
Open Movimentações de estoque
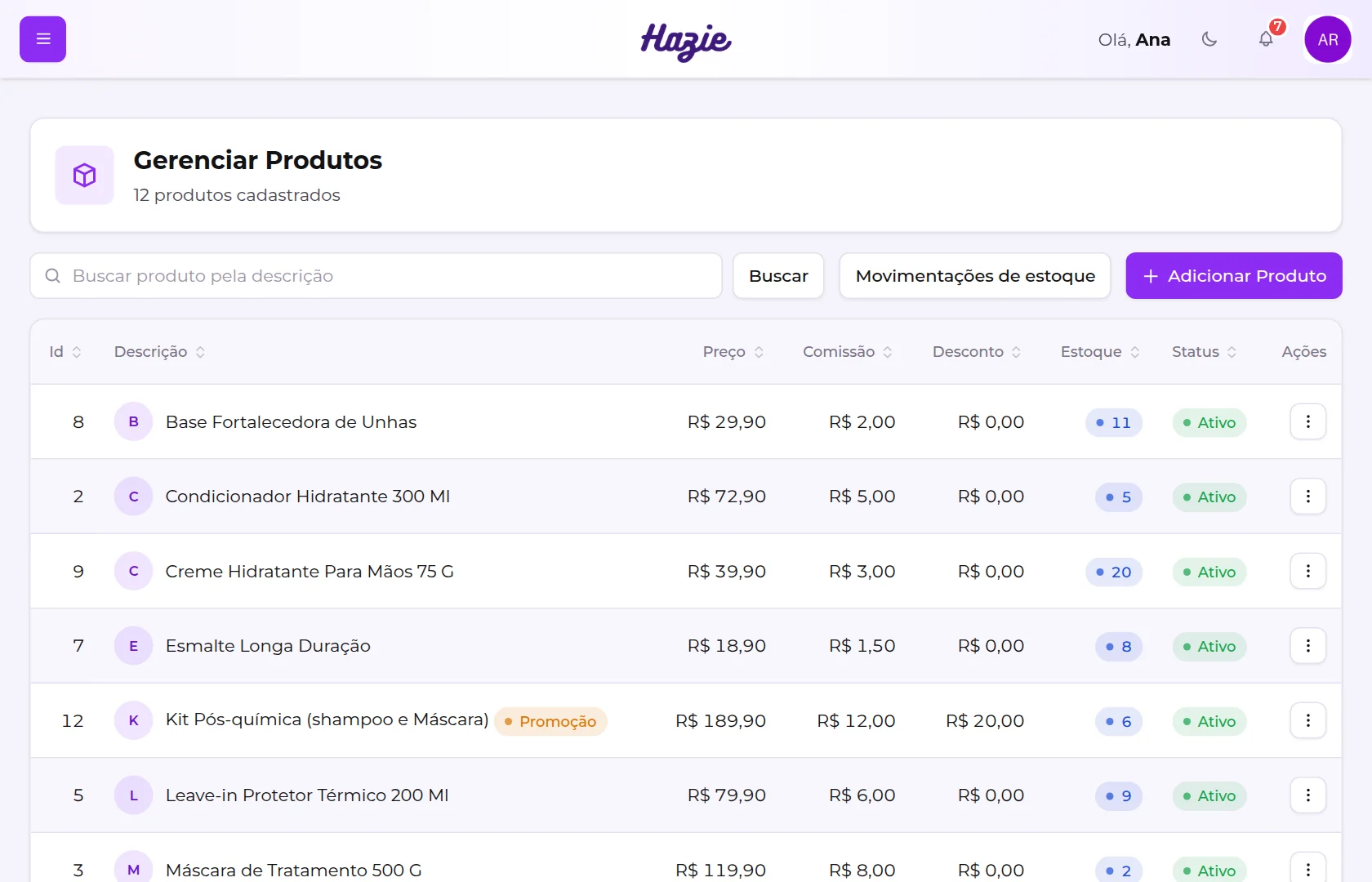975,276
